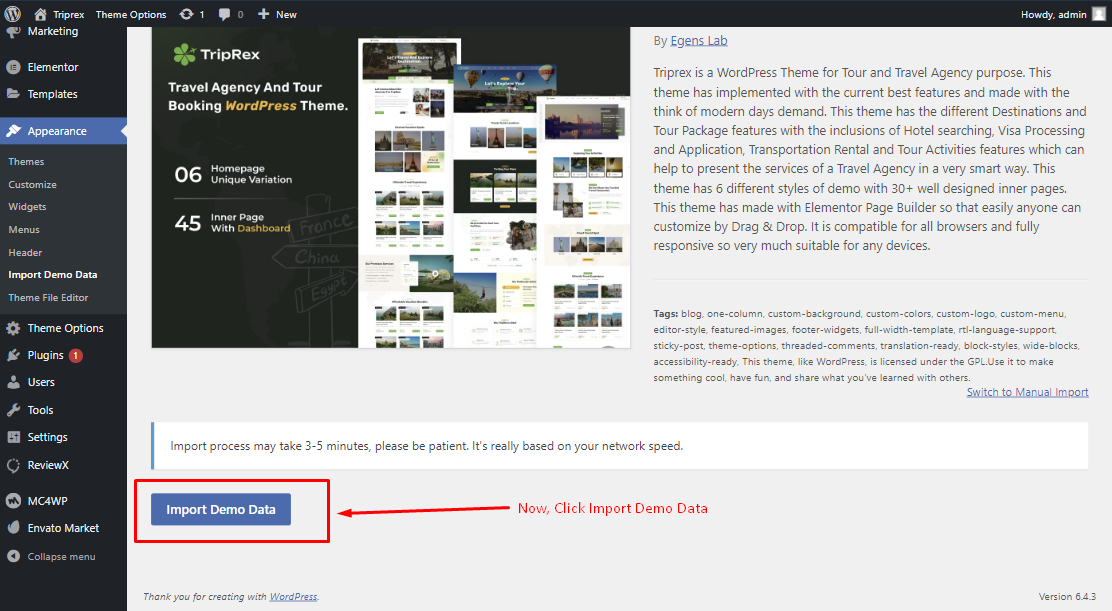Open the comments bubble icon in admin bar
This screenshot has height=611, width=1112.
point(224,14)
